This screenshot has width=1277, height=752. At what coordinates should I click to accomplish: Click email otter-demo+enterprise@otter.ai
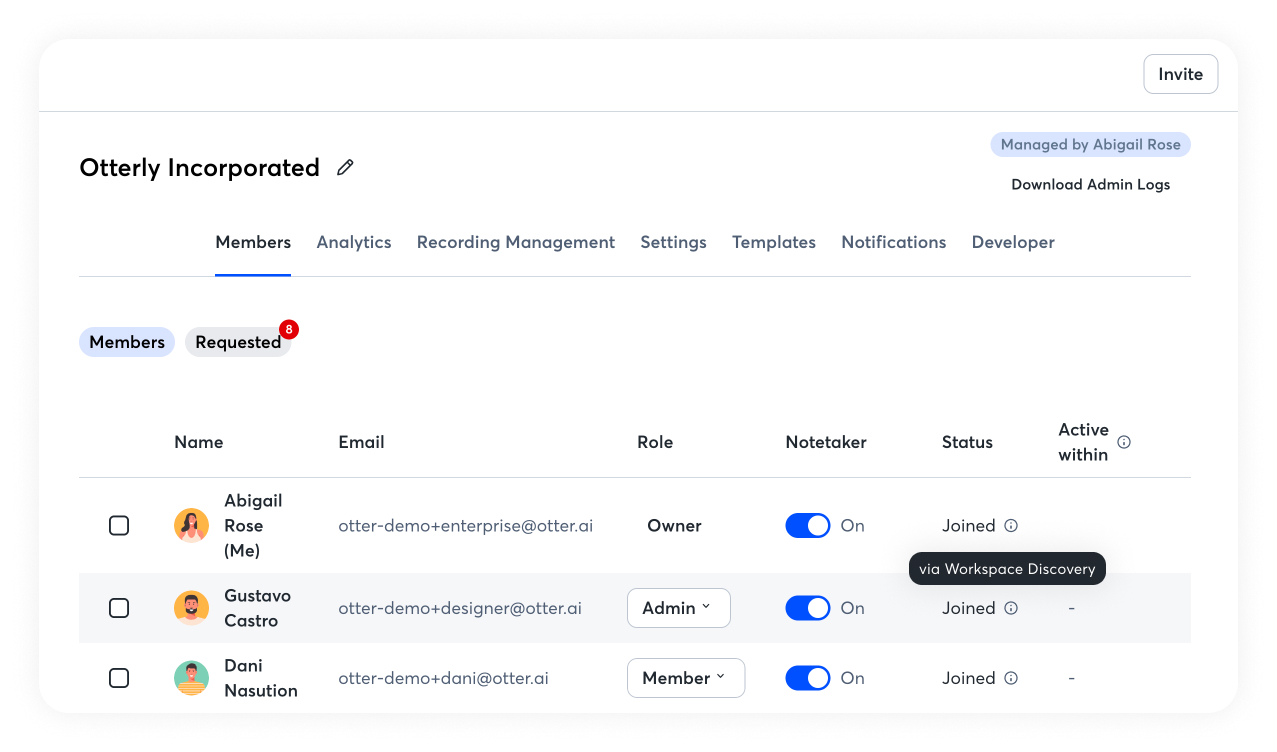(x=466, y=526)
